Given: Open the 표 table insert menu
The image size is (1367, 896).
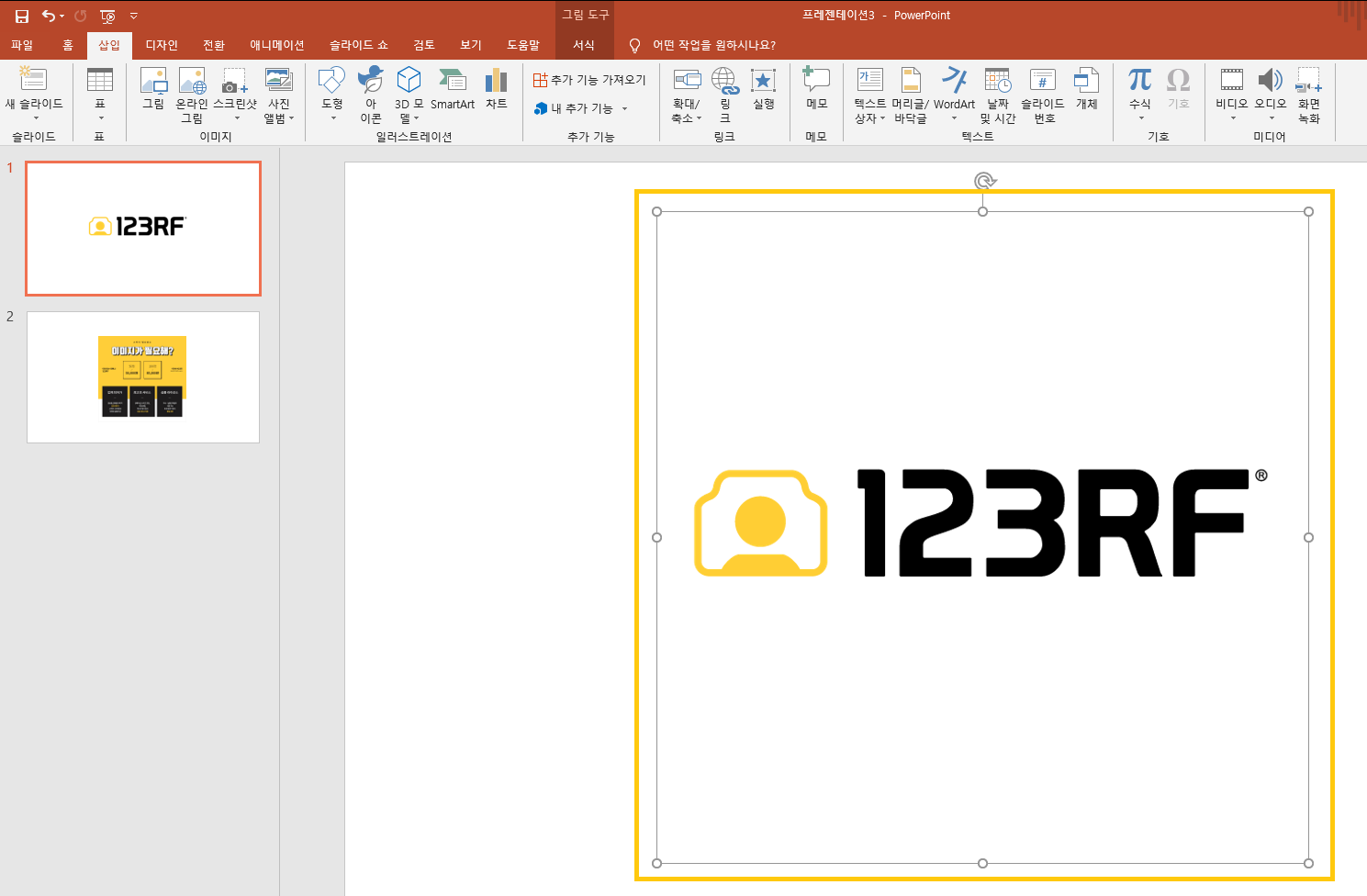Looking at the screenshot, I should [100, 95].
